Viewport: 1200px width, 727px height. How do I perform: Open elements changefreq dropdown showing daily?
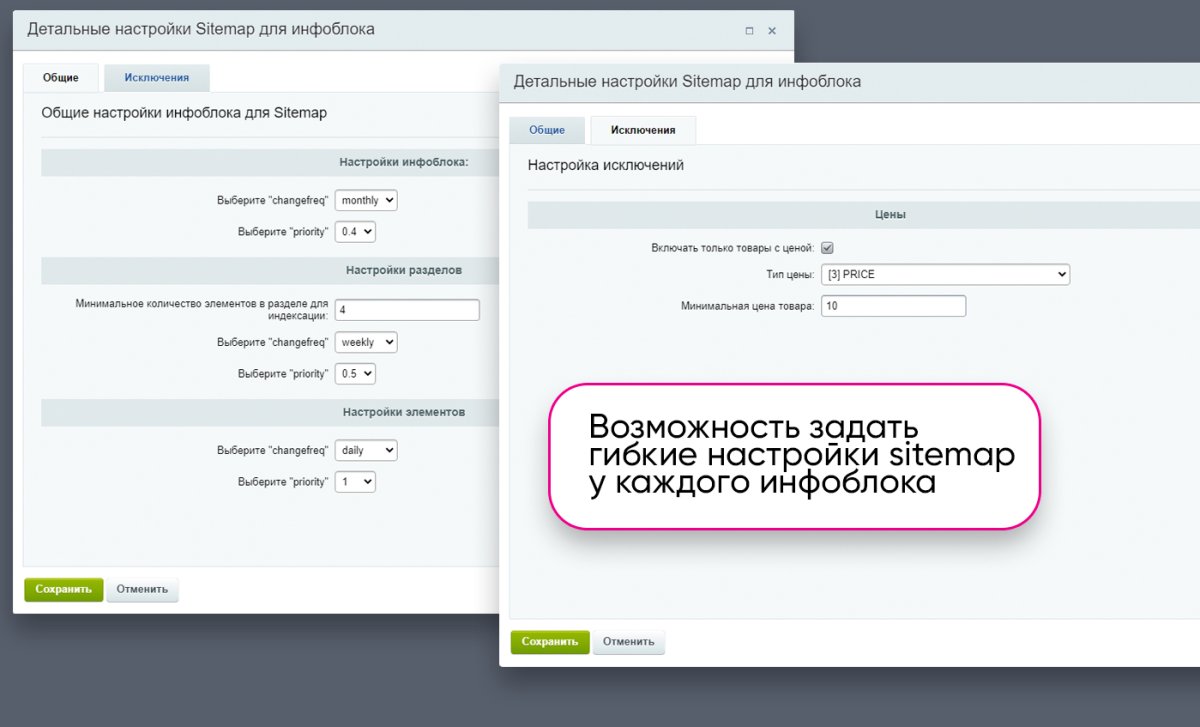point(366,450)
